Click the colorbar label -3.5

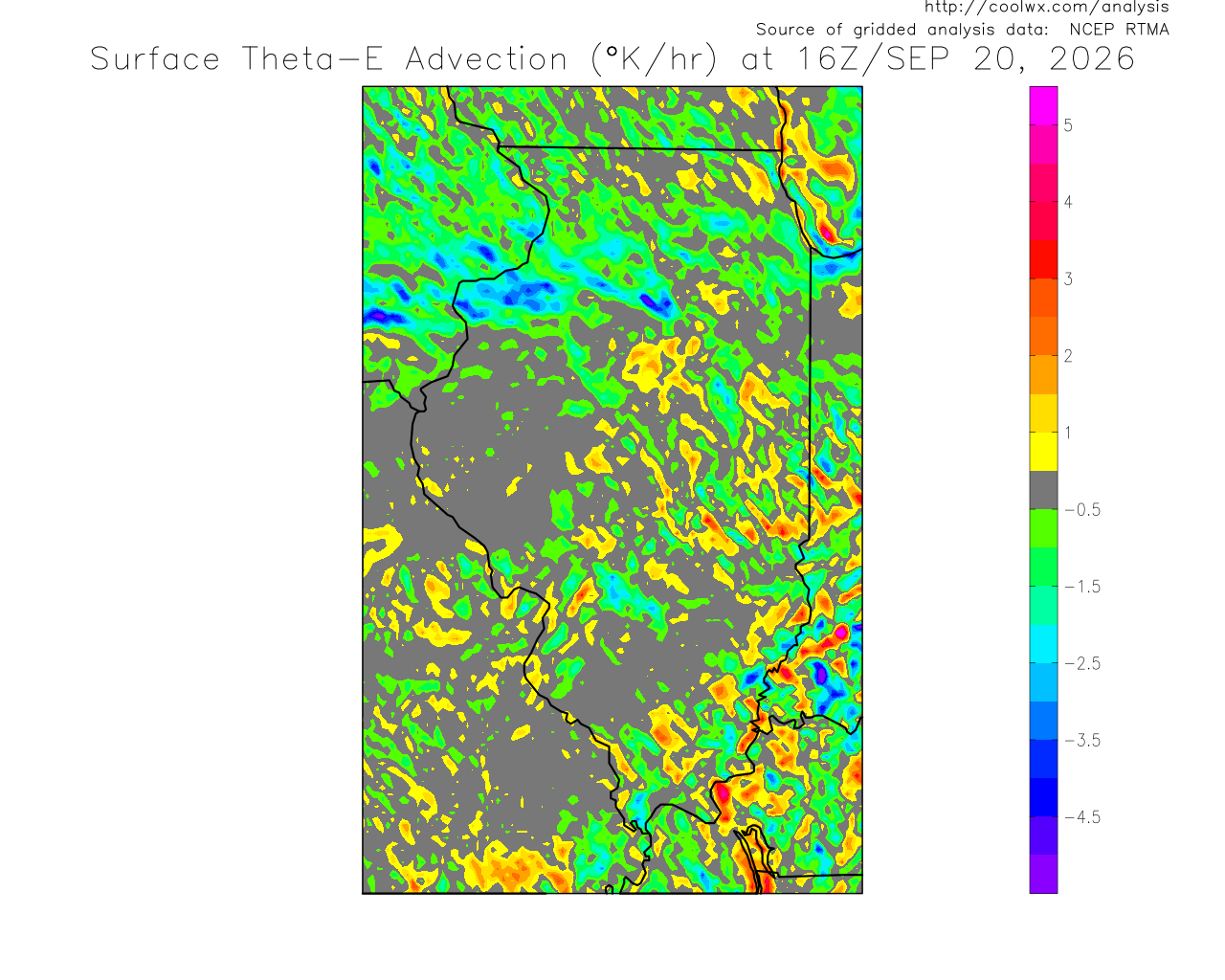pos(1082,741)
